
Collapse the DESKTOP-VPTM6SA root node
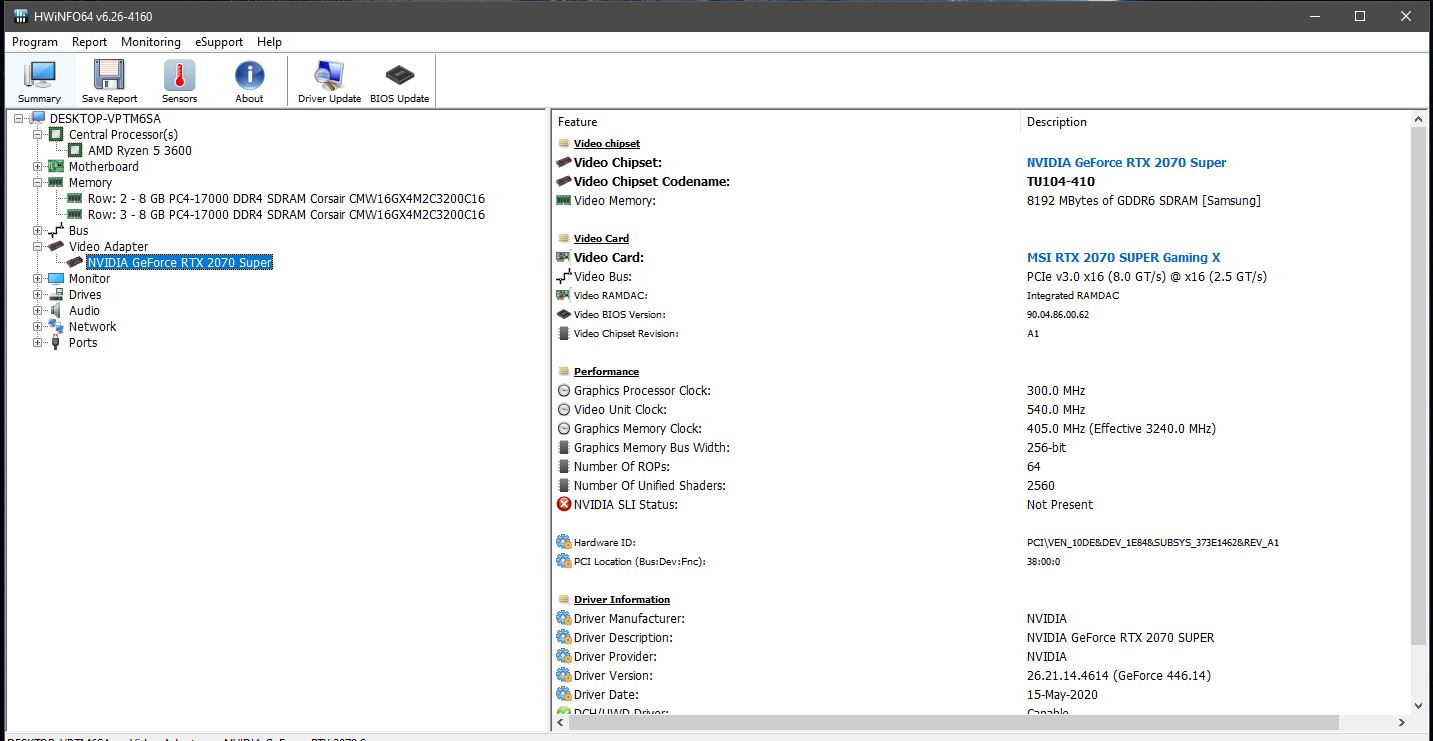[x=19, y=119]
